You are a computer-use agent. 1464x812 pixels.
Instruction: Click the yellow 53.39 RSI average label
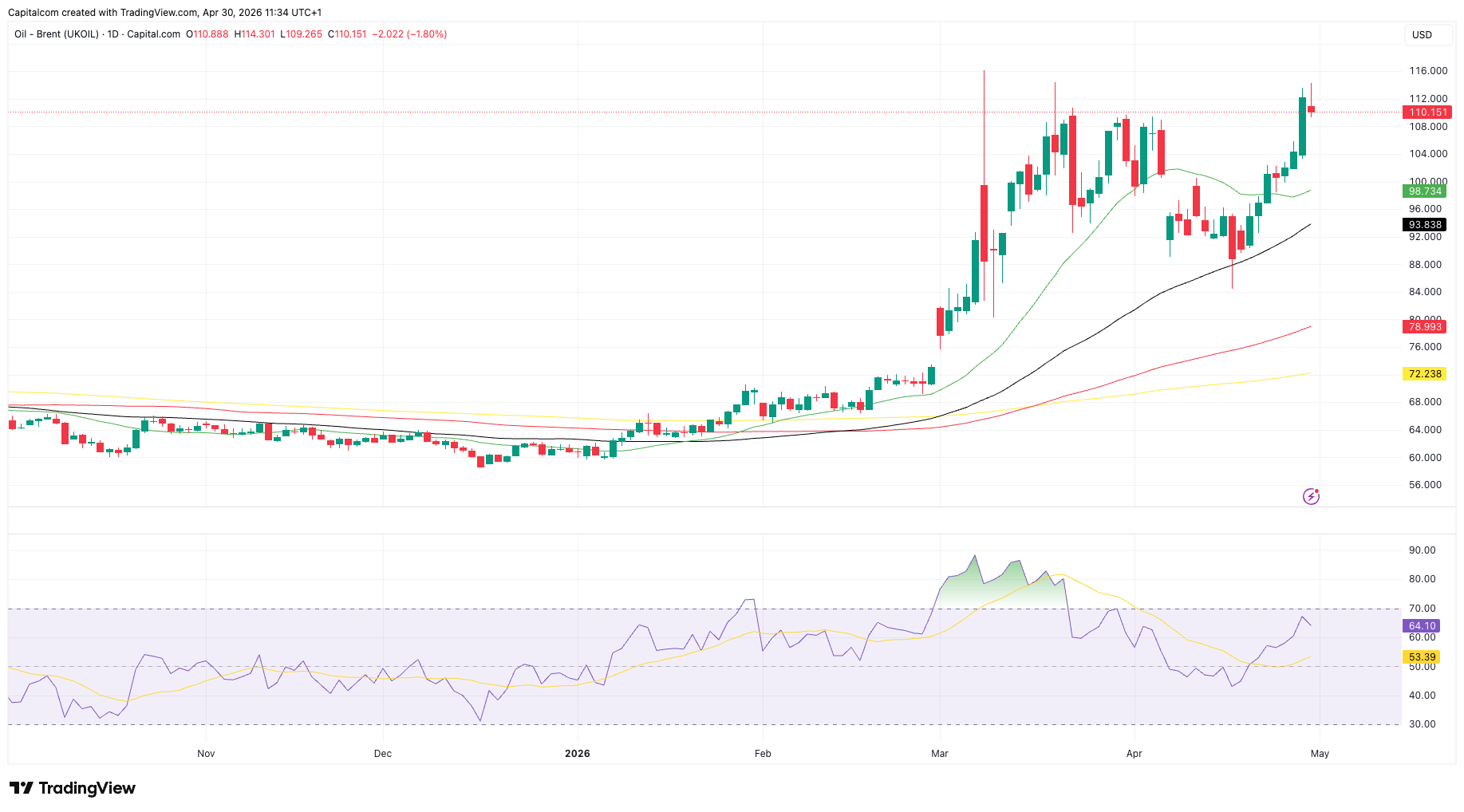coord(1422,657)
